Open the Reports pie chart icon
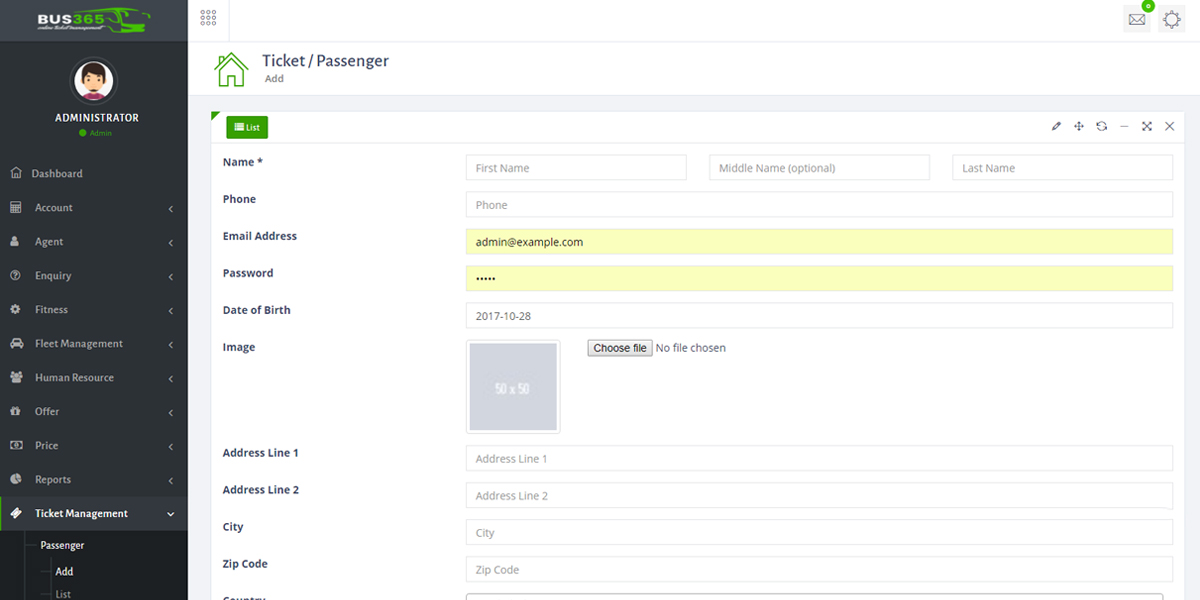Screen dimensions: 1200x600 click(14, 479)
